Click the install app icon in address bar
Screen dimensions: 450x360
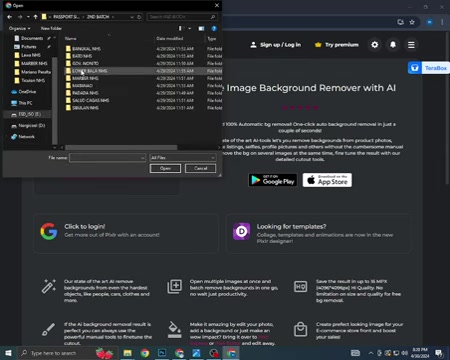400,22
